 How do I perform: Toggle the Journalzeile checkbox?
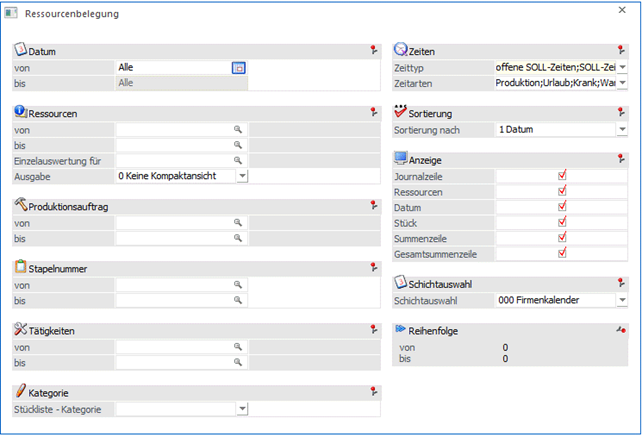click(562, 175)
